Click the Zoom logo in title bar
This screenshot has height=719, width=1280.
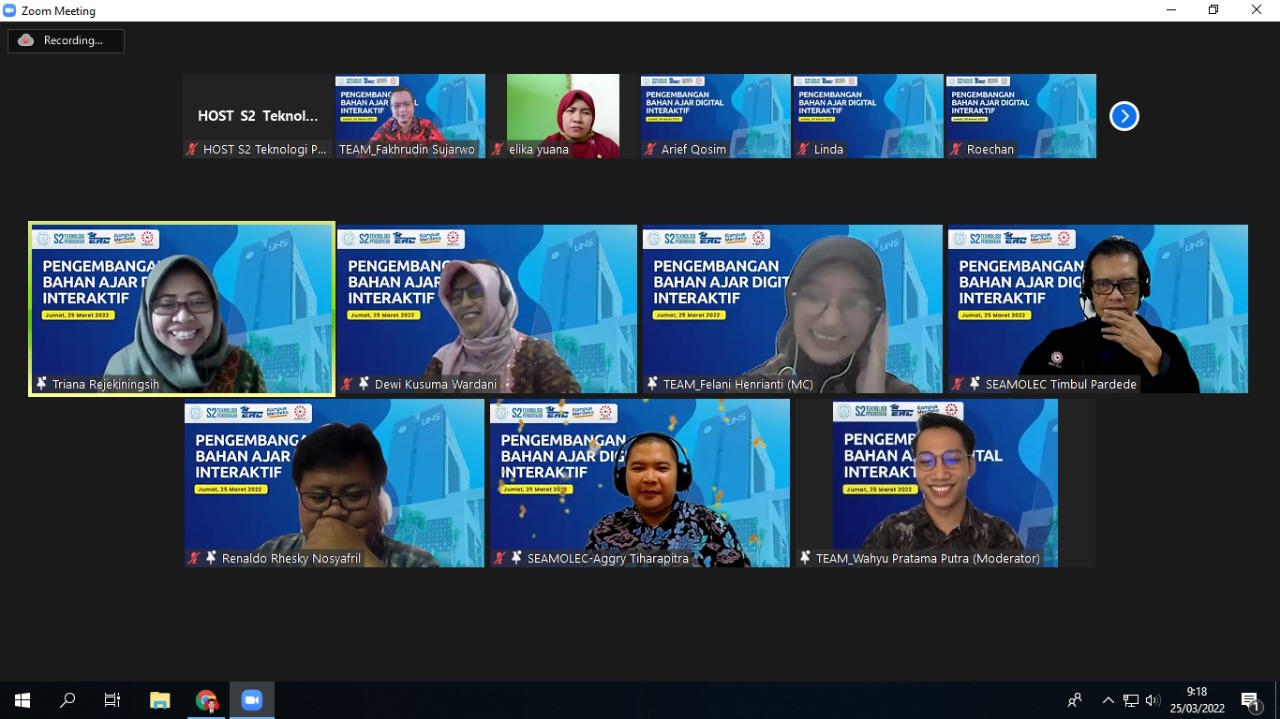(10, 10)
